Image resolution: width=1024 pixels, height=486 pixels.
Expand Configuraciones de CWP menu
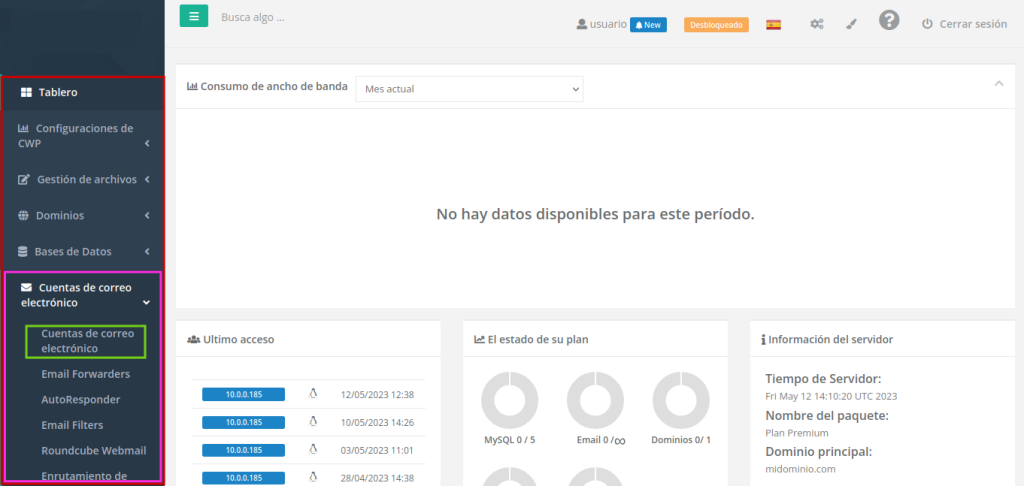pos(82,136)
